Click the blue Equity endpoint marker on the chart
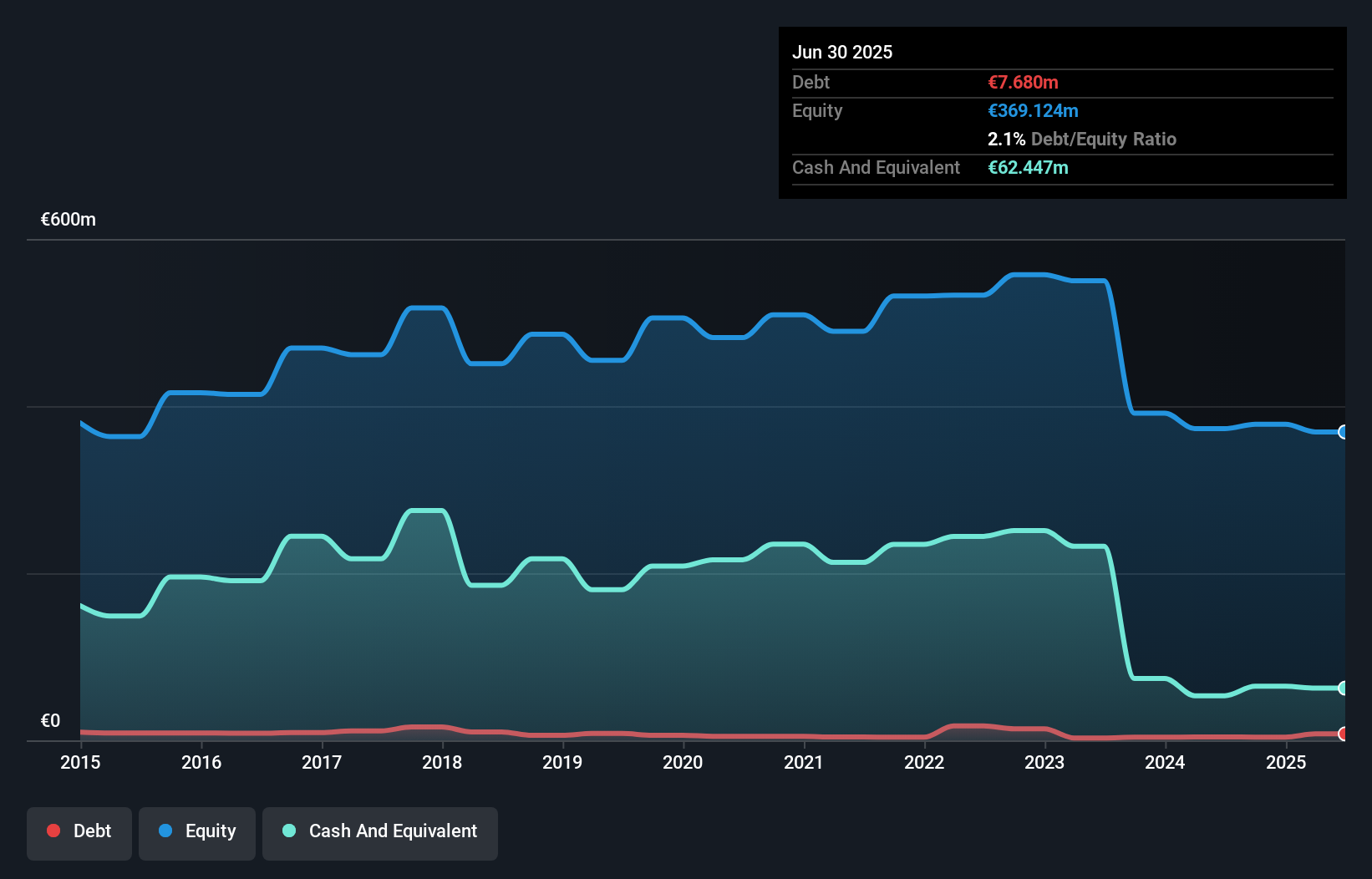Viewport: 1372px width, 879px height. (x=1343, y=432)
